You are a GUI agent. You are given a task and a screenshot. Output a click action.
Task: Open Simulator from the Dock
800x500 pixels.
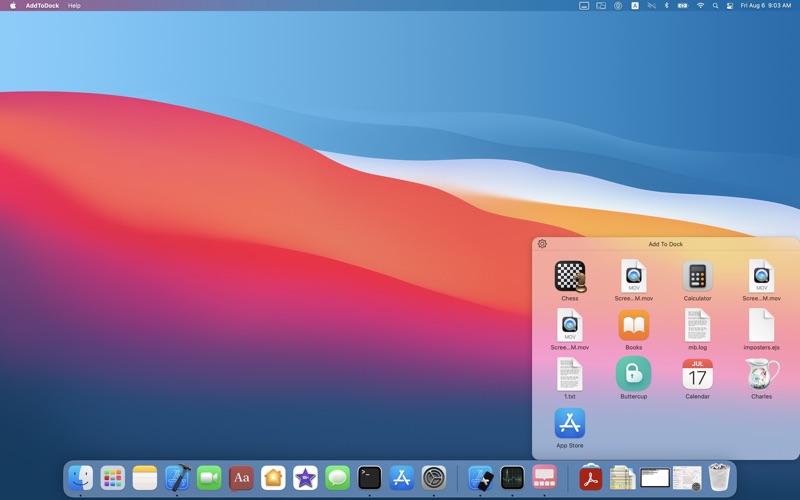[481, 478]
